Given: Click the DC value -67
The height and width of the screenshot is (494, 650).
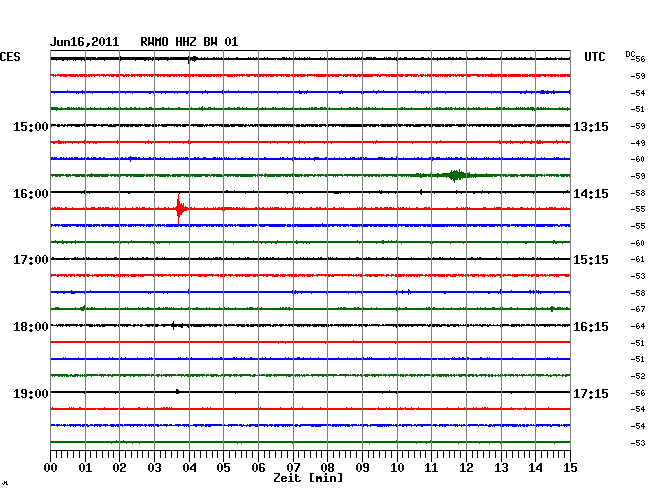Looking at the screenshot, I should [x=638, y=309].
